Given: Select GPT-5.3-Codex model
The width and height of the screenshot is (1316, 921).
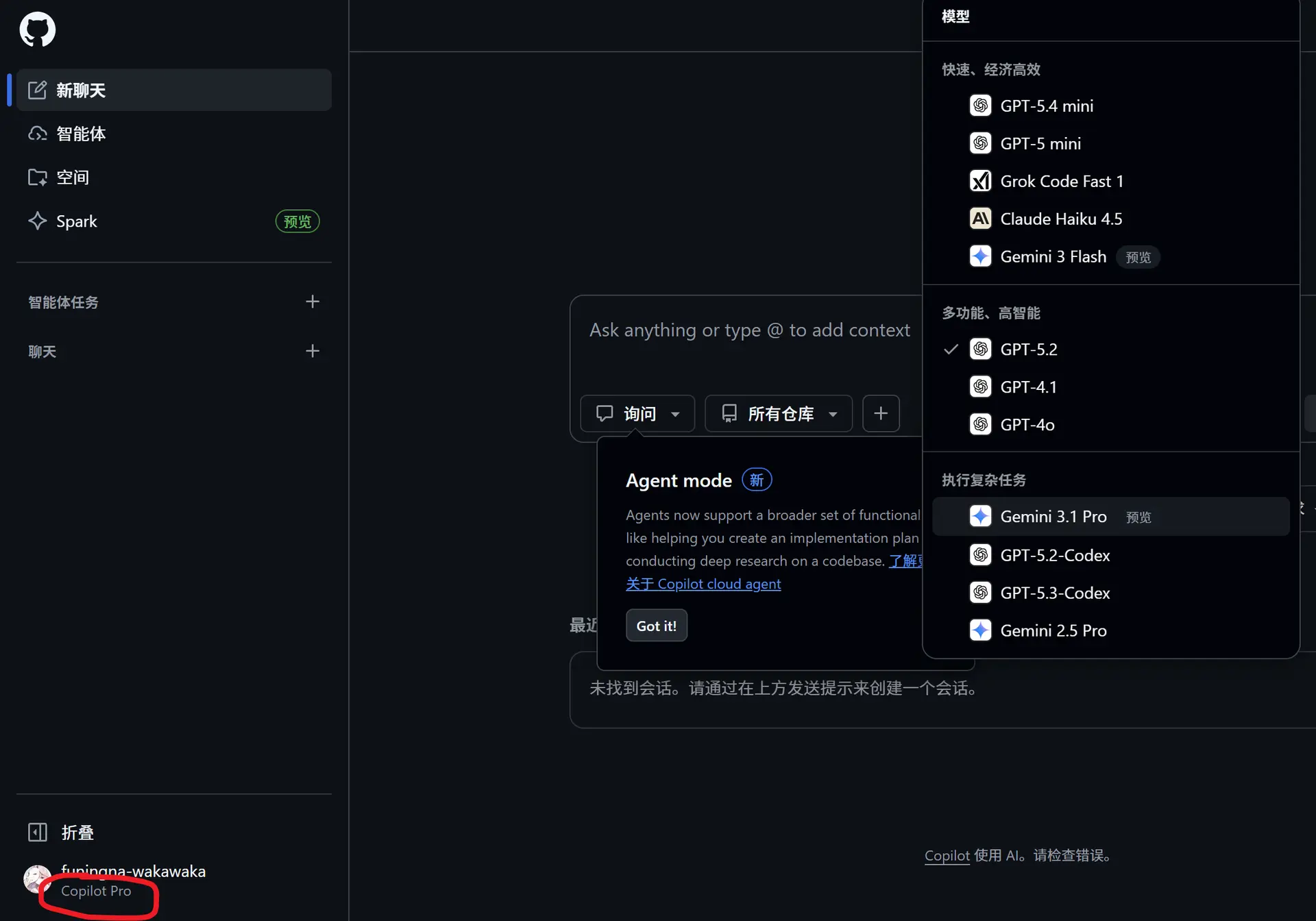Looking at the screenshot, I should 1111,592.
